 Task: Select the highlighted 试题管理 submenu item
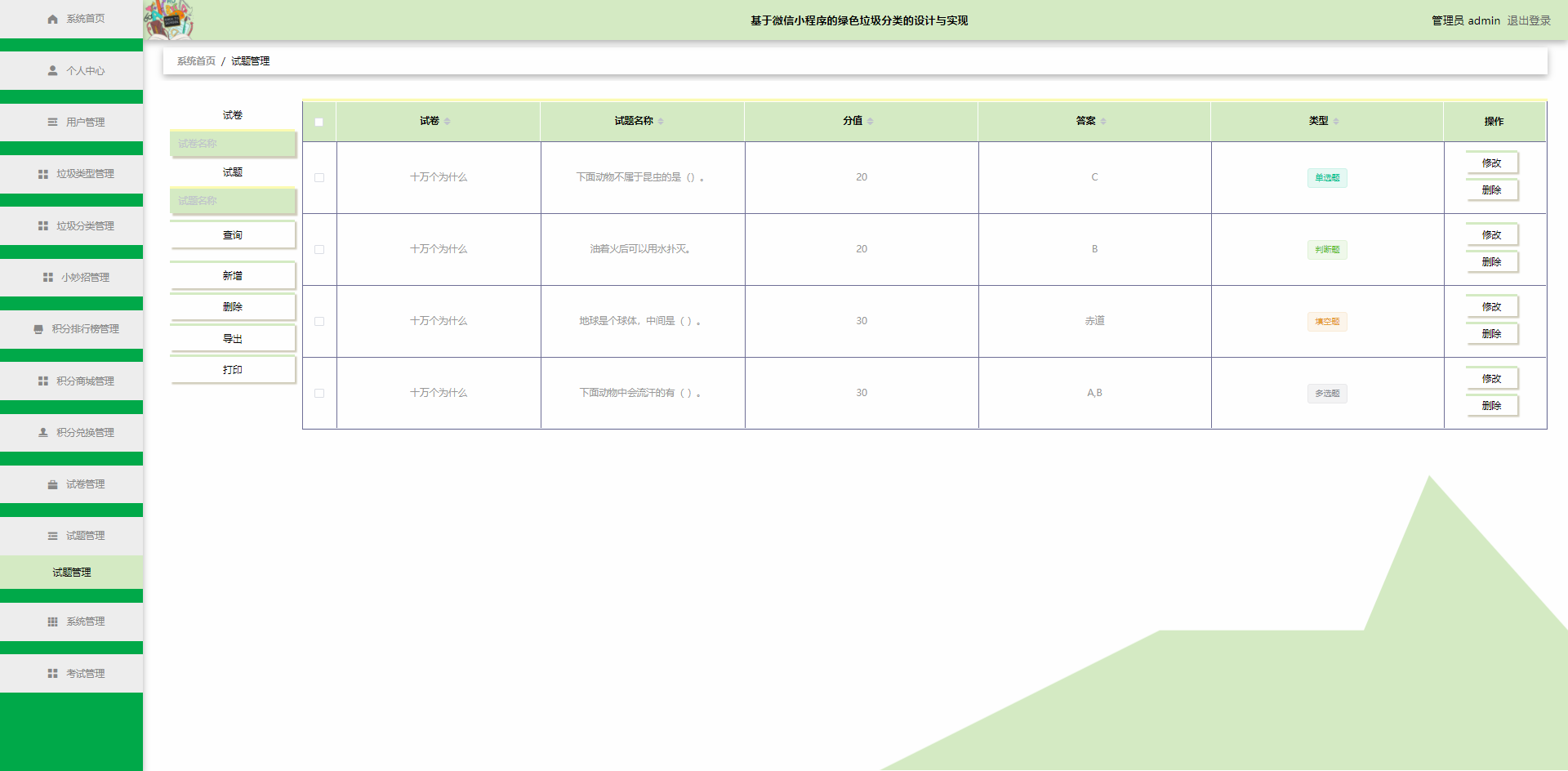pos(71,573)
